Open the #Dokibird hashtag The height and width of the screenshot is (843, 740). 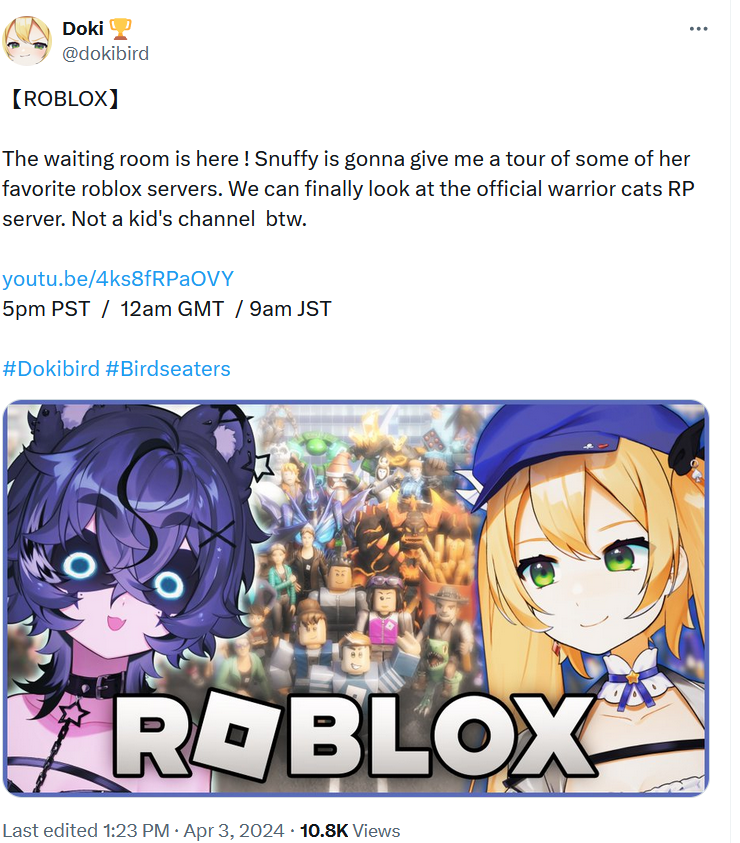(51, 369)
